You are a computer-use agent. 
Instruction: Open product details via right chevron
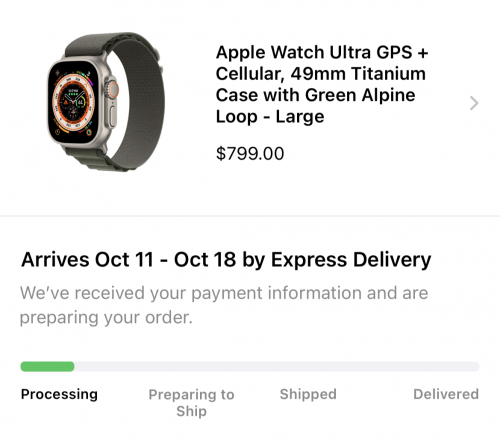point(474,103)
